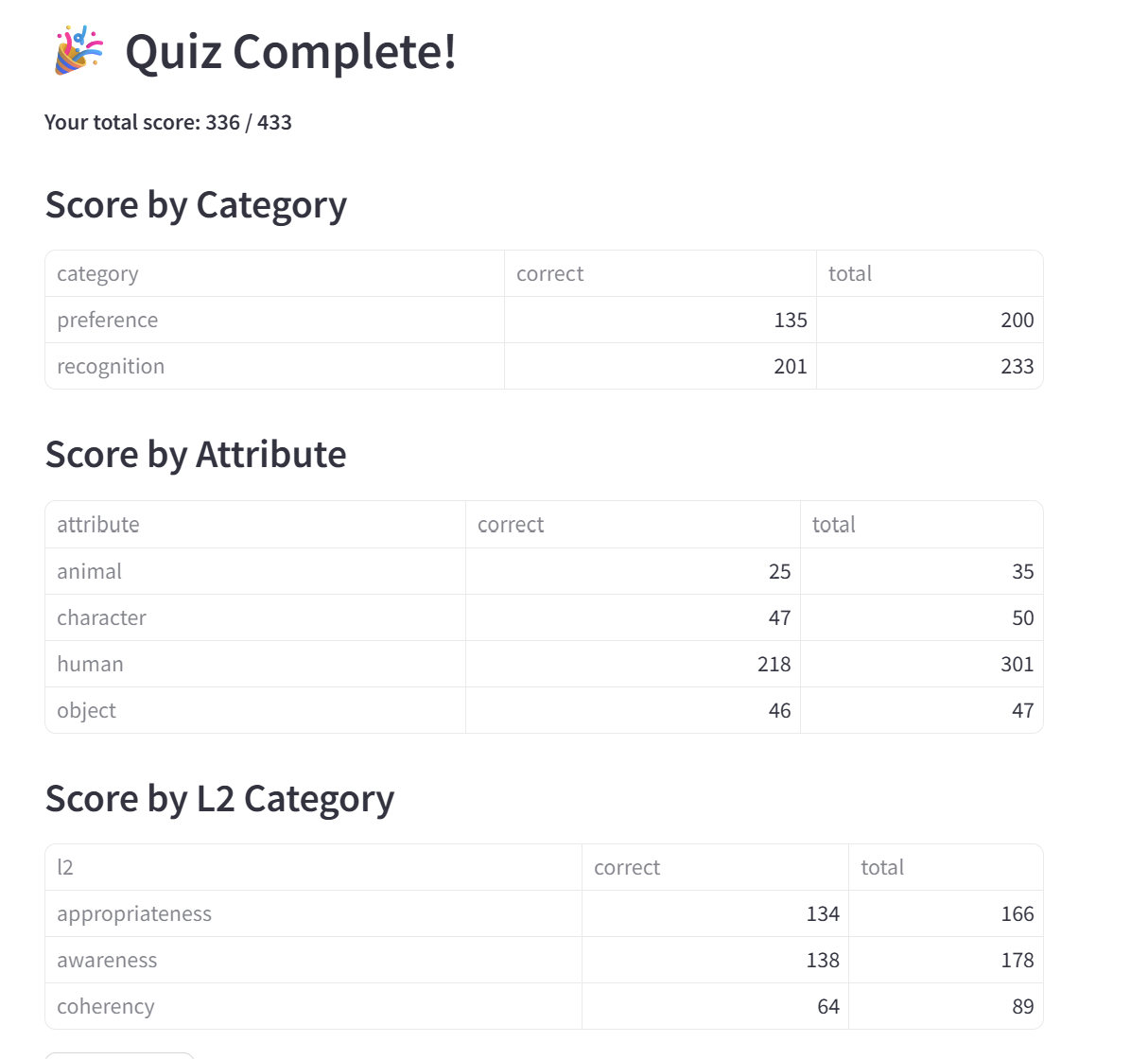
Task: Select the total score text
Action: [168, 123]
